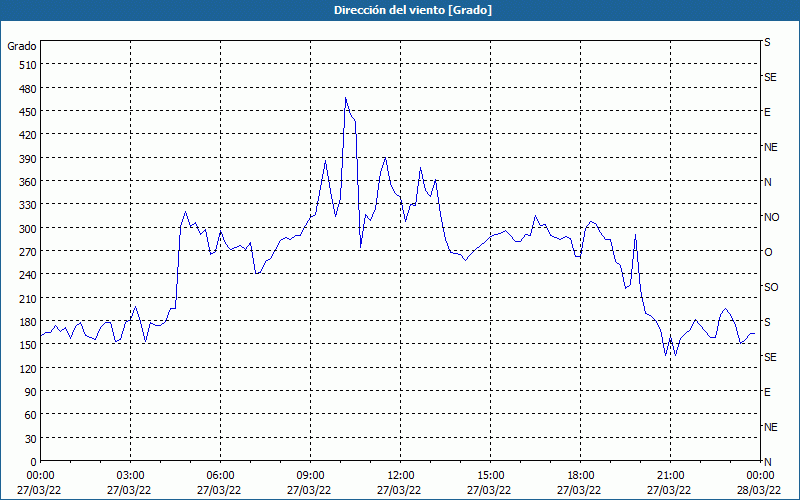Select the 'Grado' y-axis unit label
Viewport: 800px width, 500px height.
22,46
